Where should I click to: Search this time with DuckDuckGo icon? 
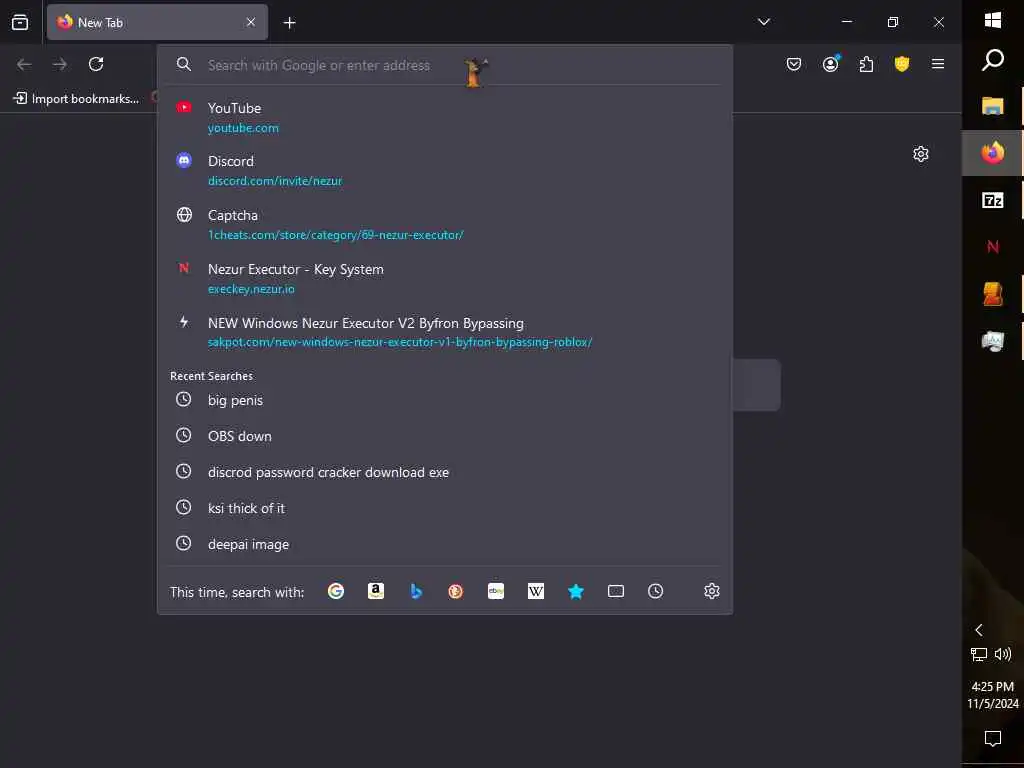point(456,592)
